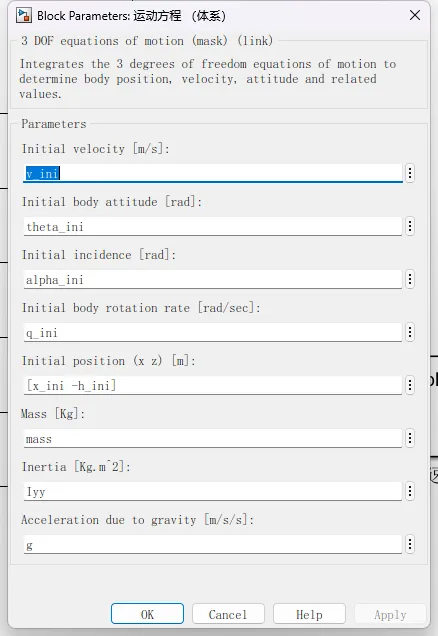The width and height of the screenshot is (438, 636).
Task: Open options menu beside Initial velocity field
Action: coord(410,173)
